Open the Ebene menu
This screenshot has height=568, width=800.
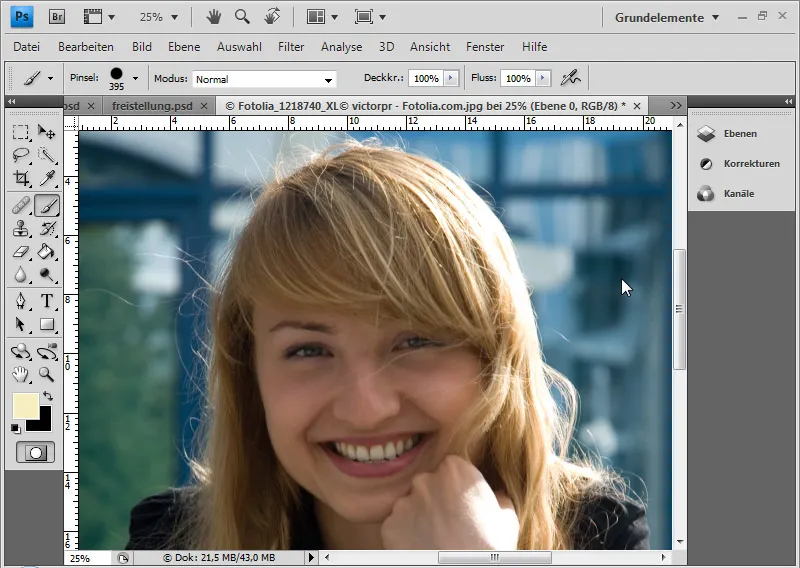click(x=184, y=47)
